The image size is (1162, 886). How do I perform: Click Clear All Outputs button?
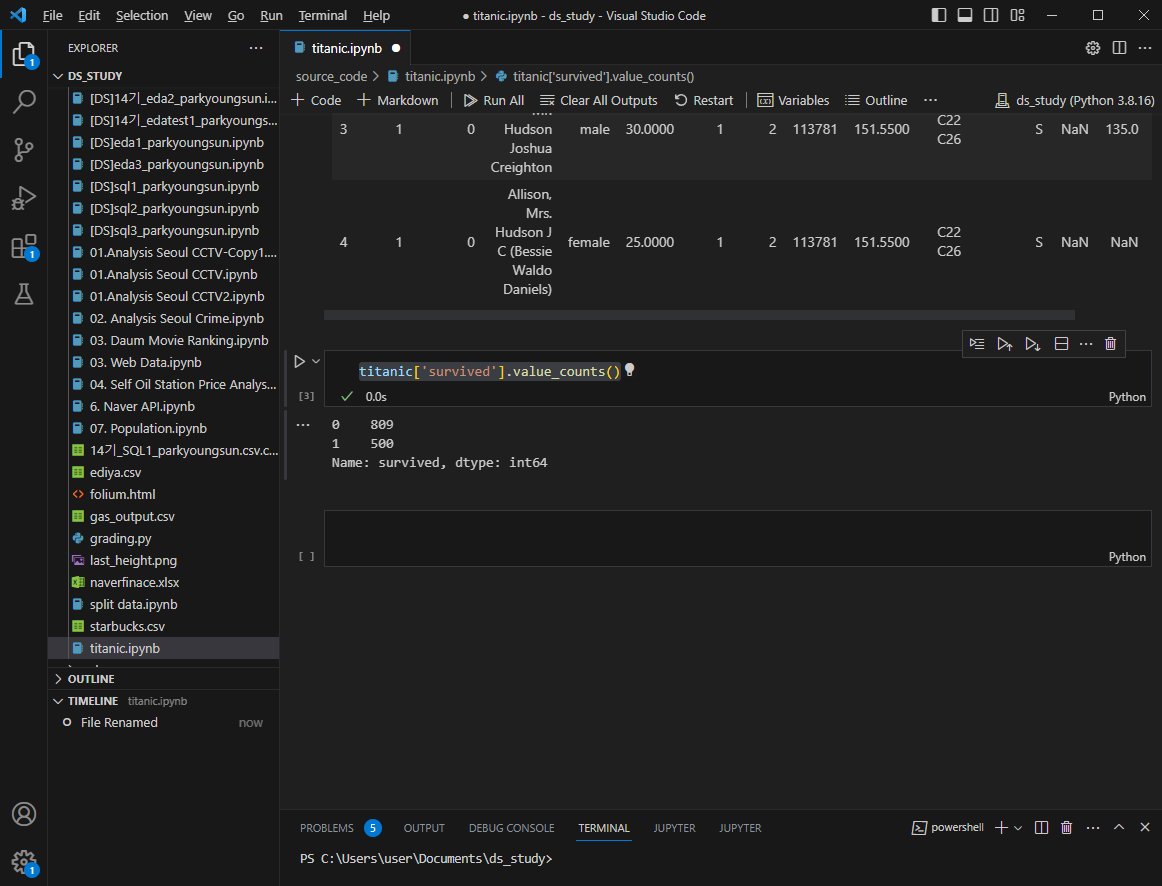click(599, 100)
